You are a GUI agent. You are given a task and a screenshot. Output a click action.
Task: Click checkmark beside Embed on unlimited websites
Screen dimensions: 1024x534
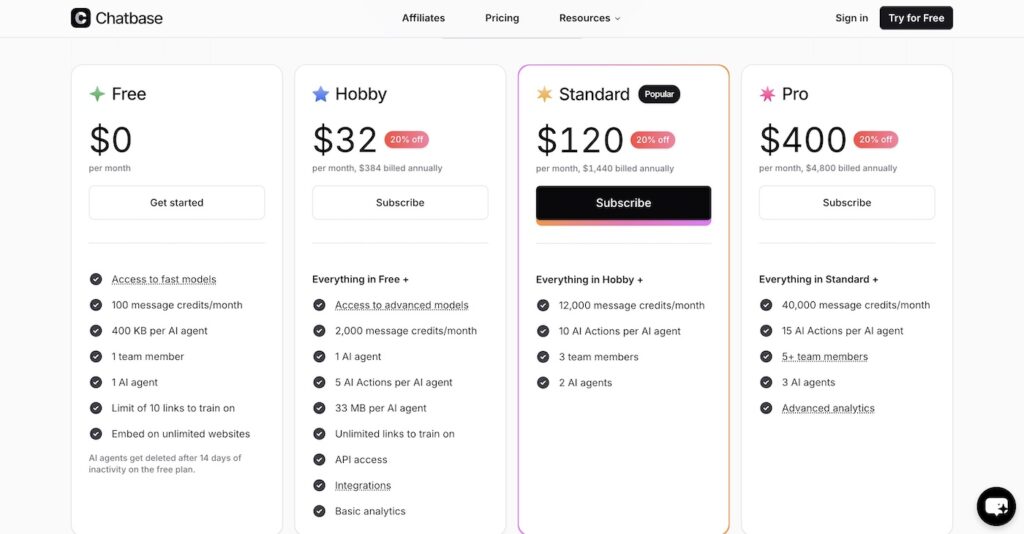point(96,433)
